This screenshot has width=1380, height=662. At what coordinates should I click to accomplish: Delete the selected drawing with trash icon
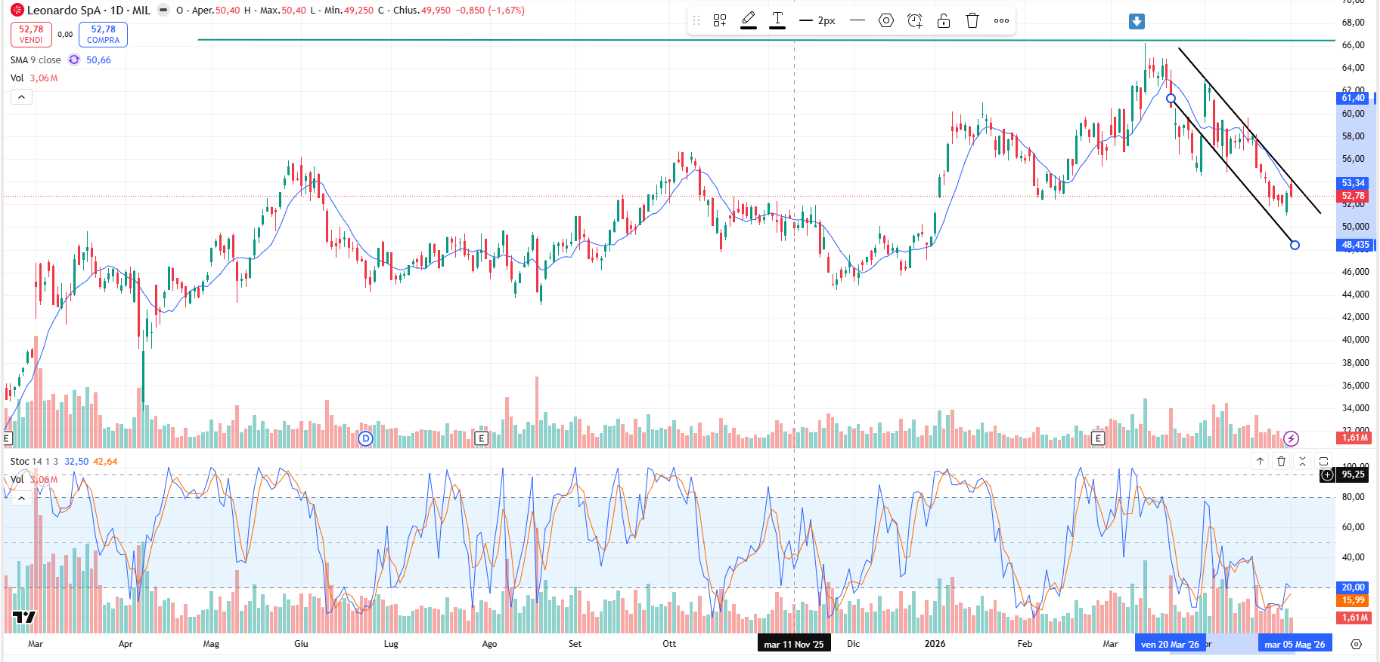[972, 20]
